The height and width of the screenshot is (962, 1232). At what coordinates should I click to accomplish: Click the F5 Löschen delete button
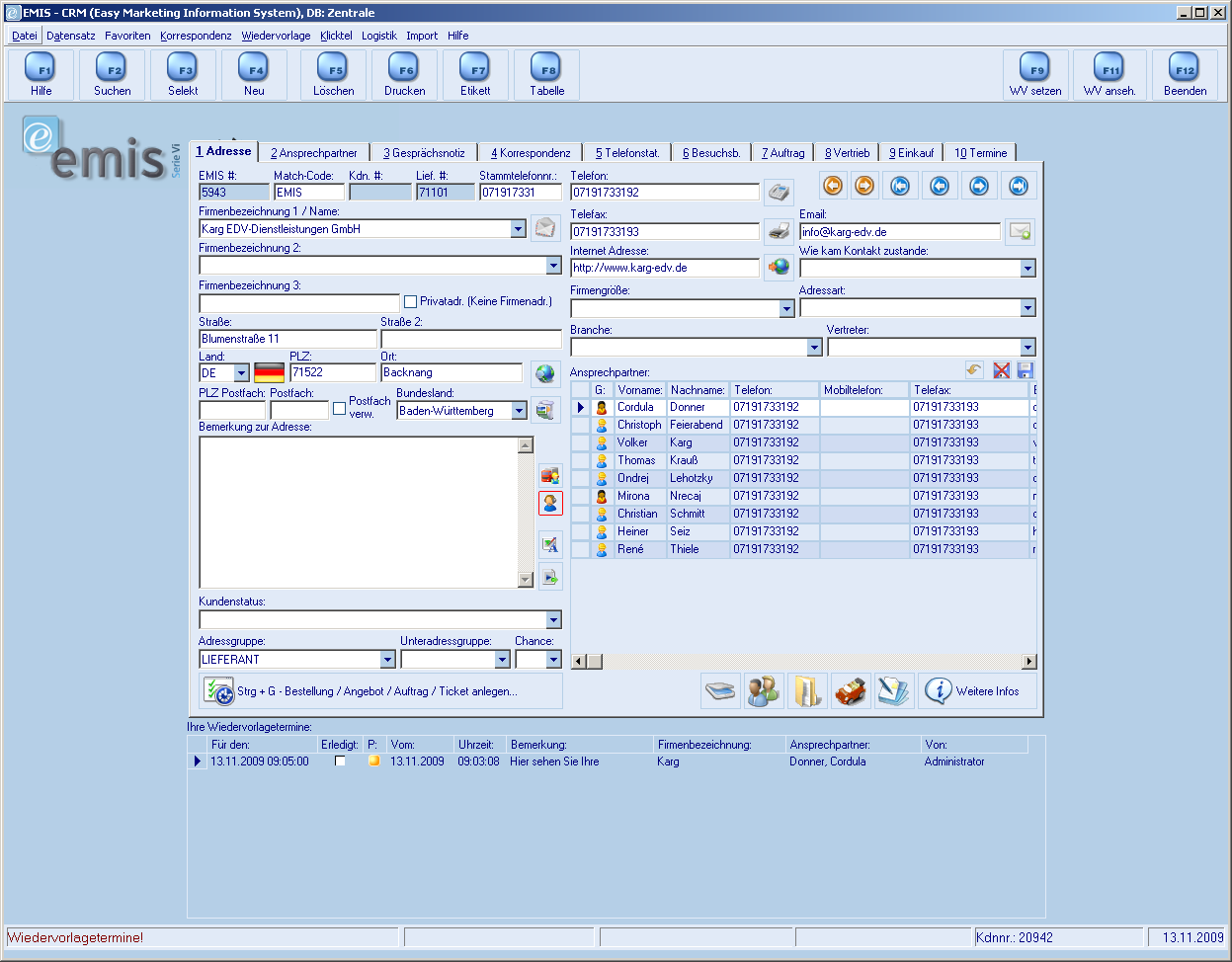point(334,75)
